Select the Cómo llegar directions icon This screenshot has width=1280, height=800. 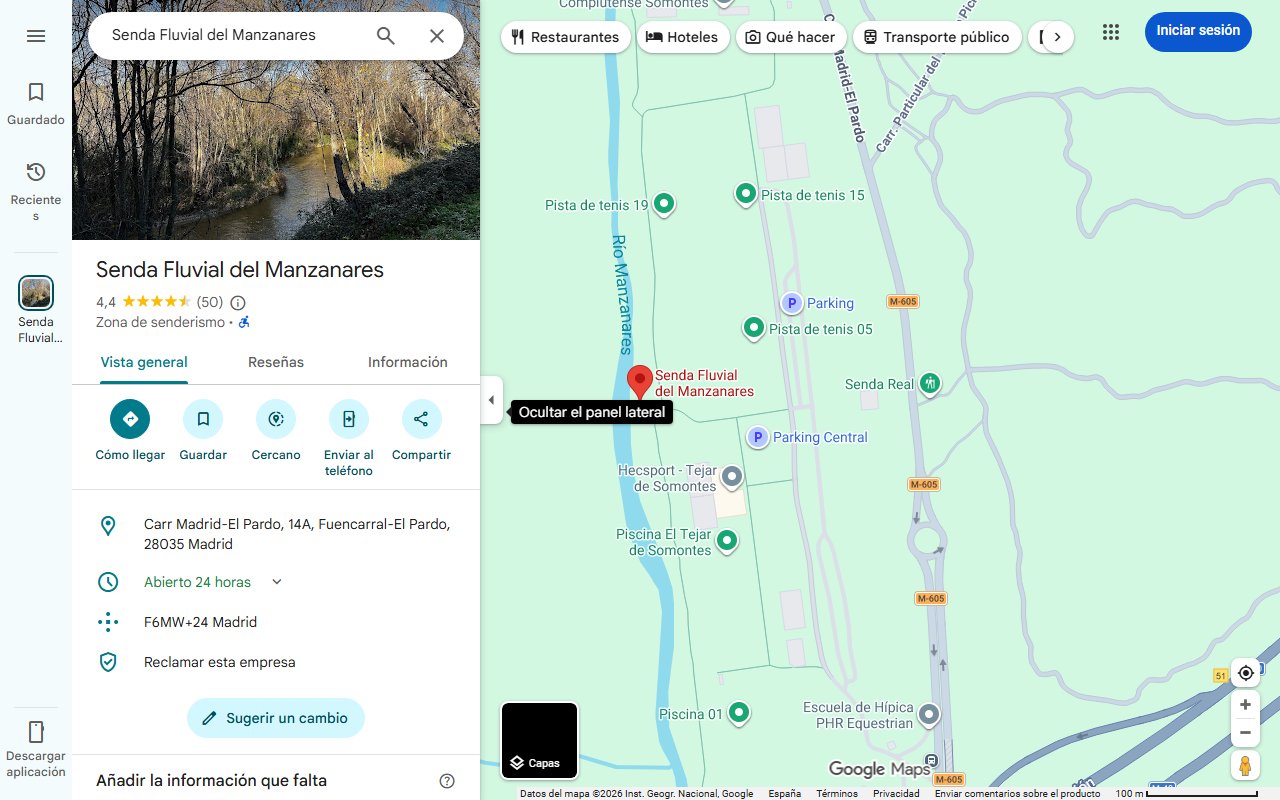pos(129,418)
